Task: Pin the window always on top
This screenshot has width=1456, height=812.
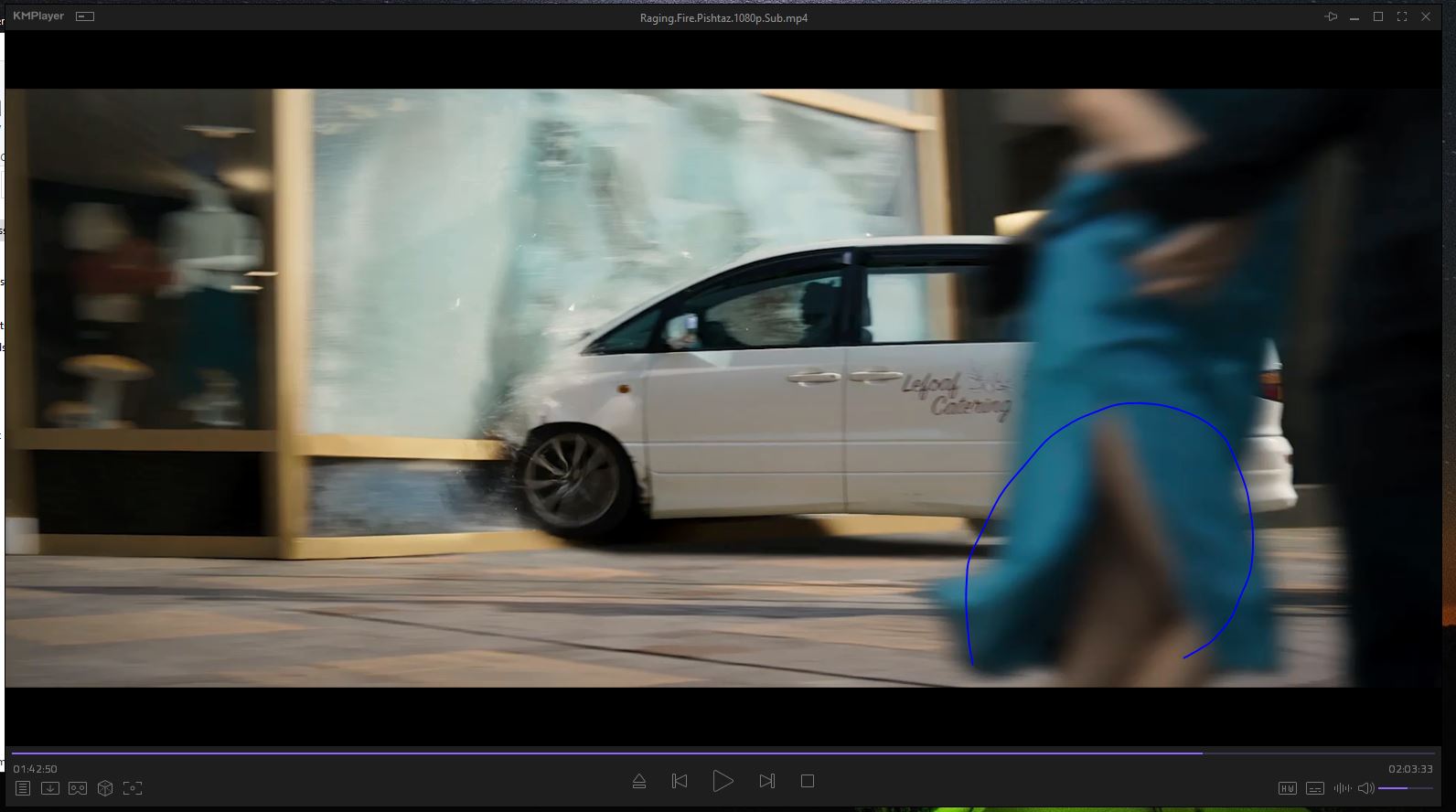Action: pyautogui.click(x=1331, y=16)
